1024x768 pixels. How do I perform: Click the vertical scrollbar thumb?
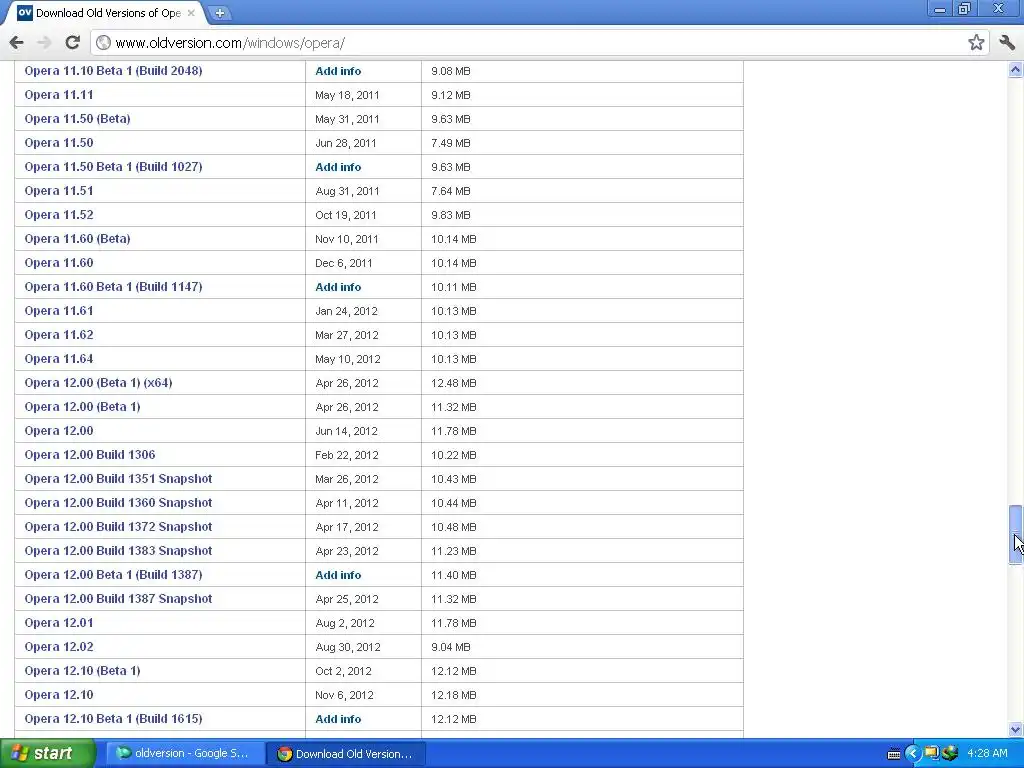click(1016, 534)
